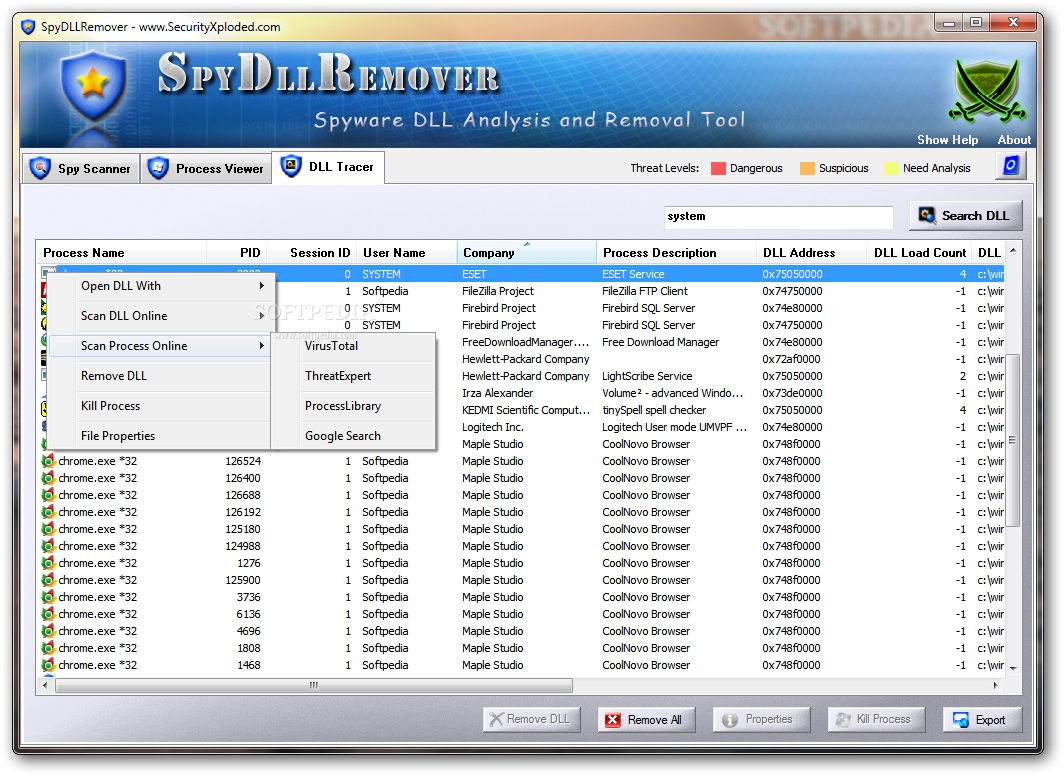Open Show Help link
The height and width of the screenshot is (775, 1064).
947,140
